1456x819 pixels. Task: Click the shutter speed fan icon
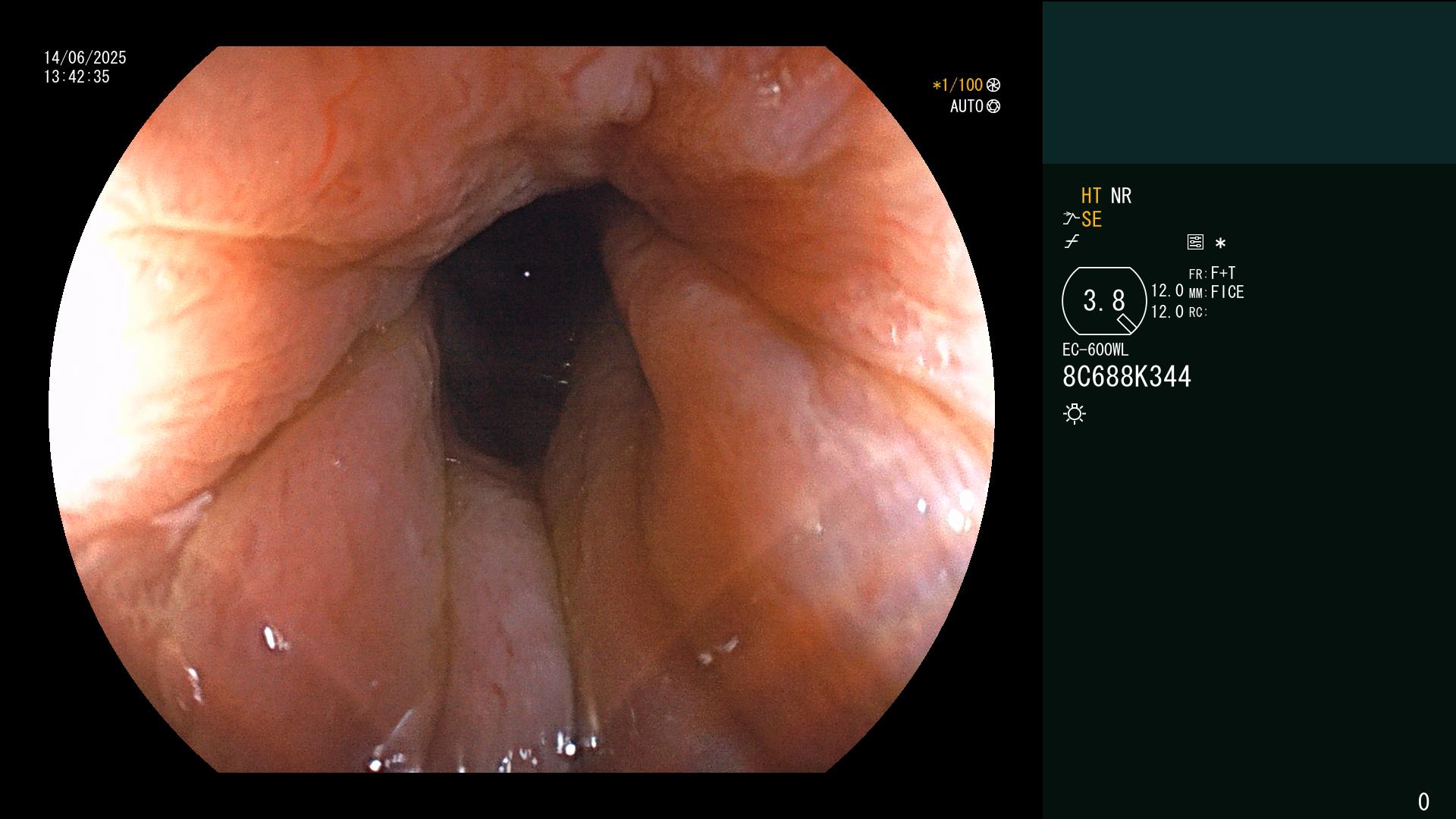pos(993,85)
